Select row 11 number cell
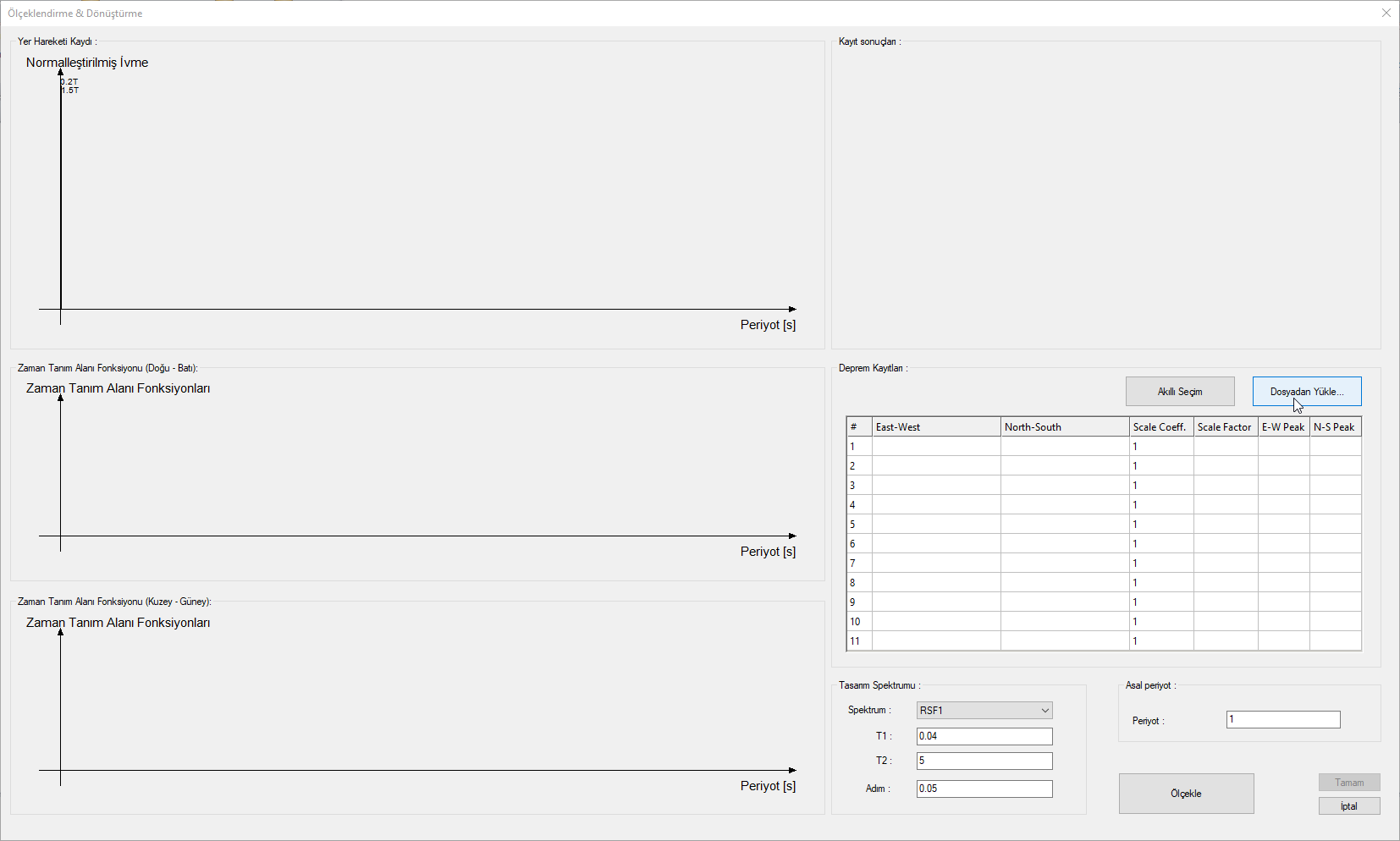Image resolution: width=1400 pixels, height=841 pixels. point(858,641)
